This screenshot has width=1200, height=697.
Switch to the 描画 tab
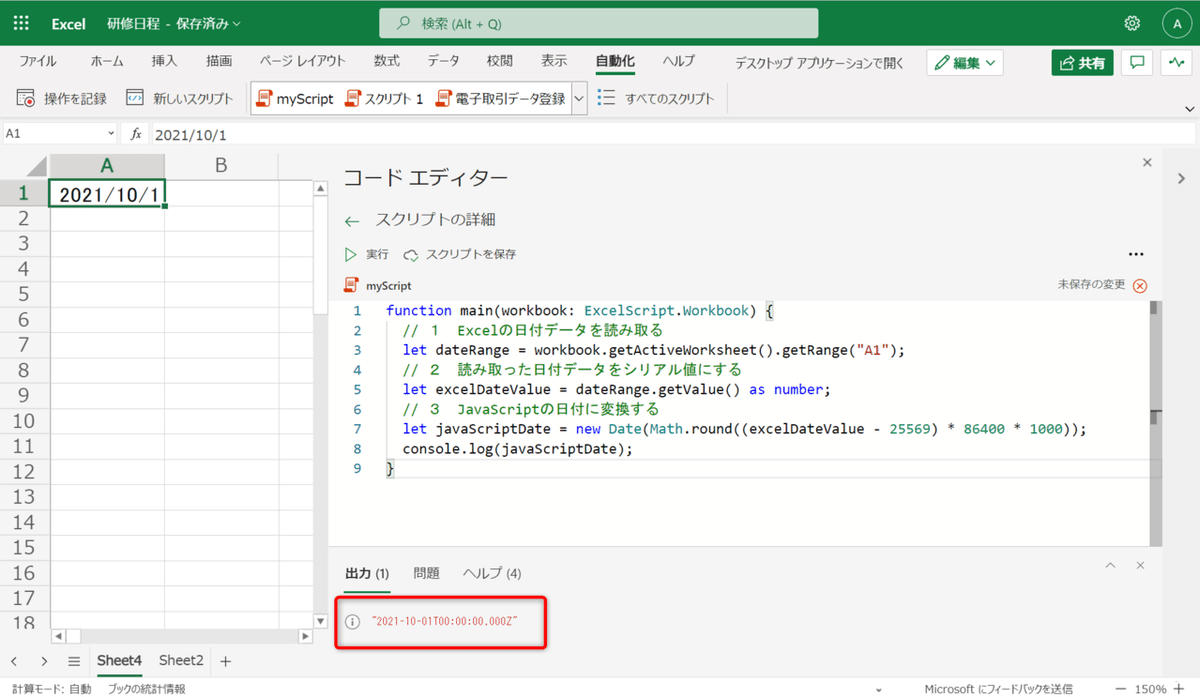tap(219, 61)
